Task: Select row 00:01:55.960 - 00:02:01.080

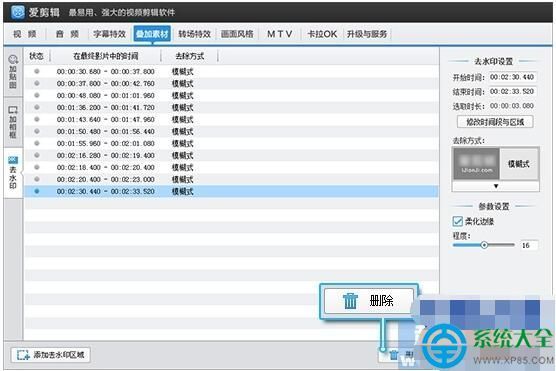Action: 231,144
